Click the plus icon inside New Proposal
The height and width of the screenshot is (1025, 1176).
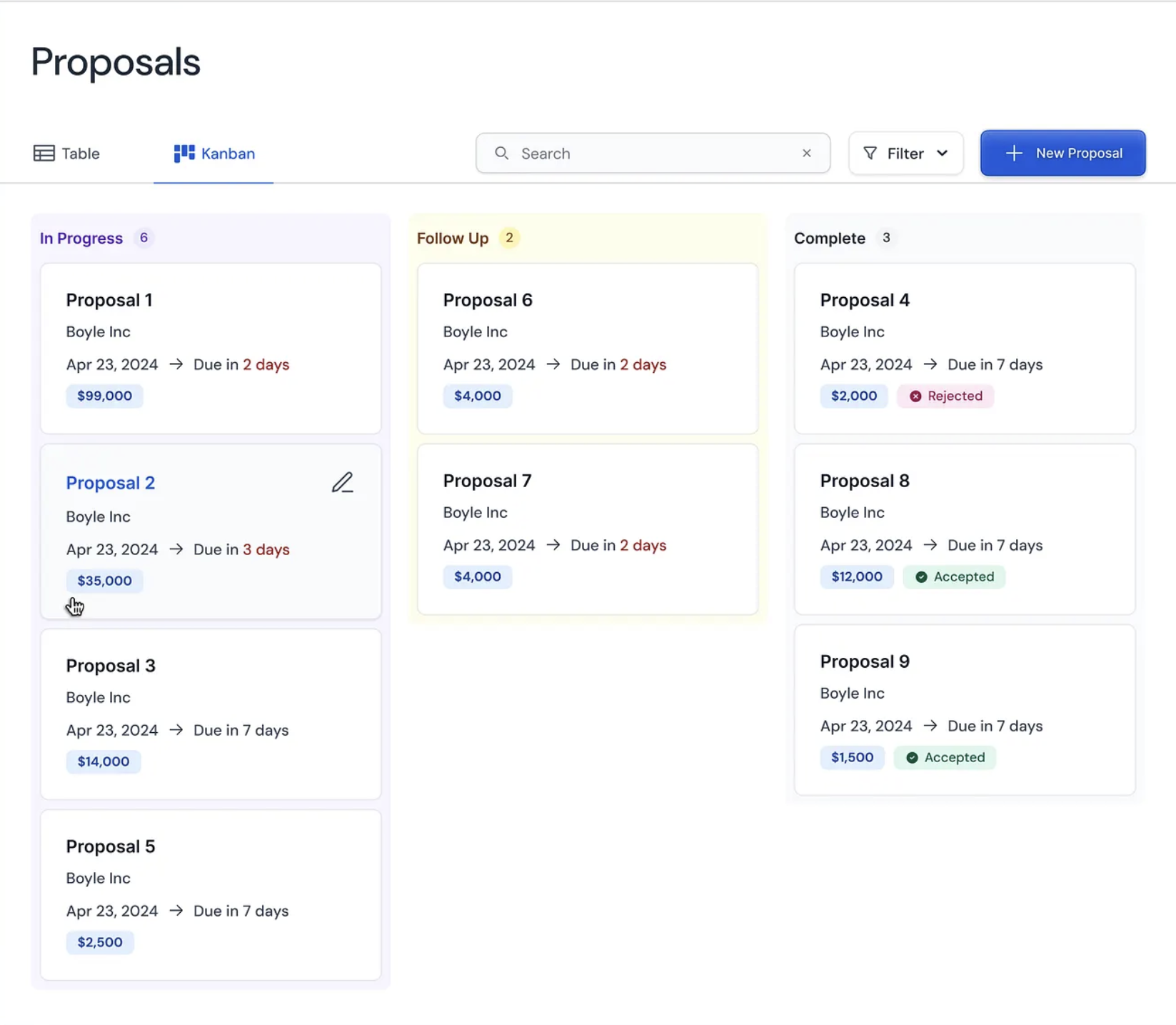coord(1012,153)
